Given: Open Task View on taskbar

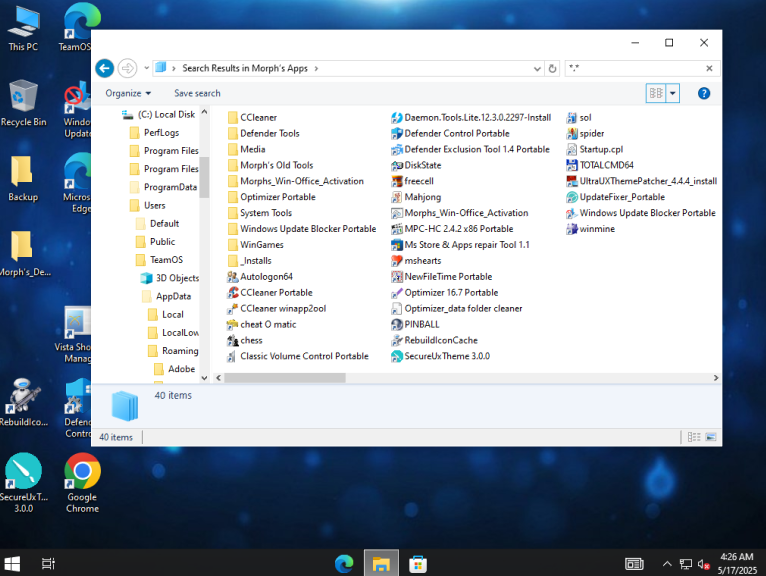Looking at the screenshot, I should click(48, 564).
